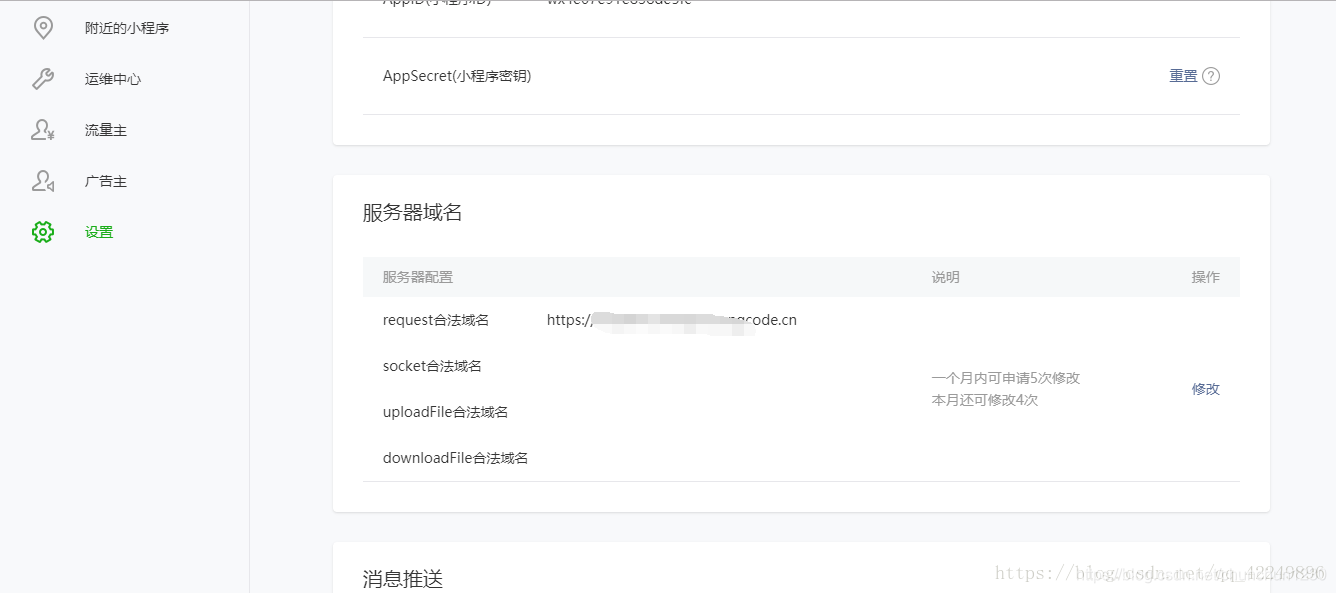Click the 服务器域名 section heading
Screen dimensions: 1336x593
tap(412, 212)
